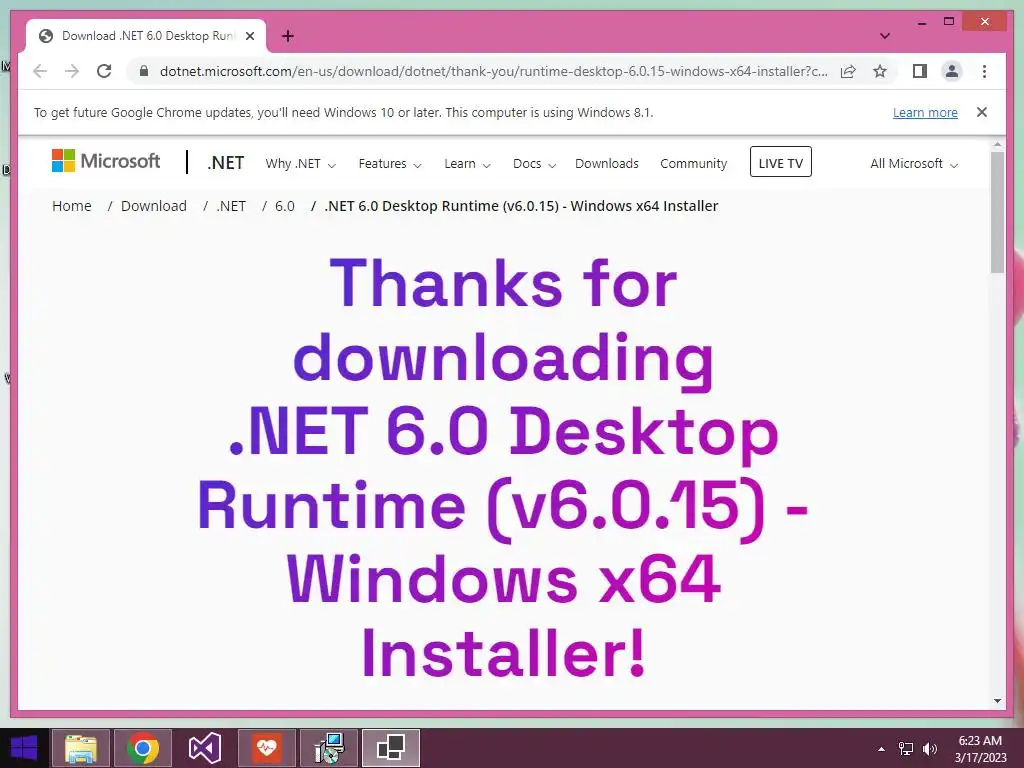This screenshot has width=1024, height=768.
Task: Share this page via the share icon
Action: 848,71
